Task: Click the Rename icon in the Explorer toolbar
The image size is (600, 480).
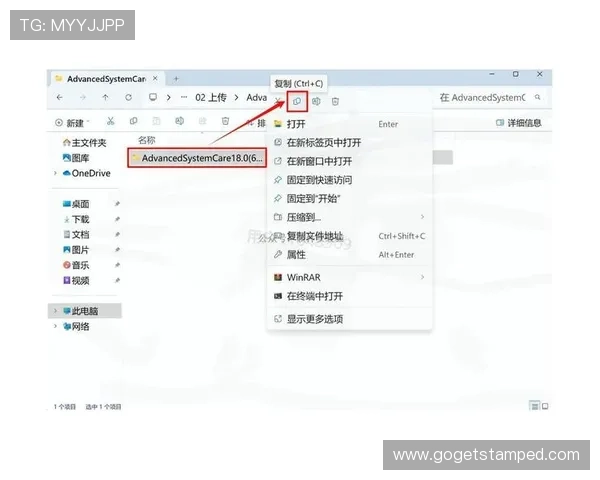Action: coord(179,121)
